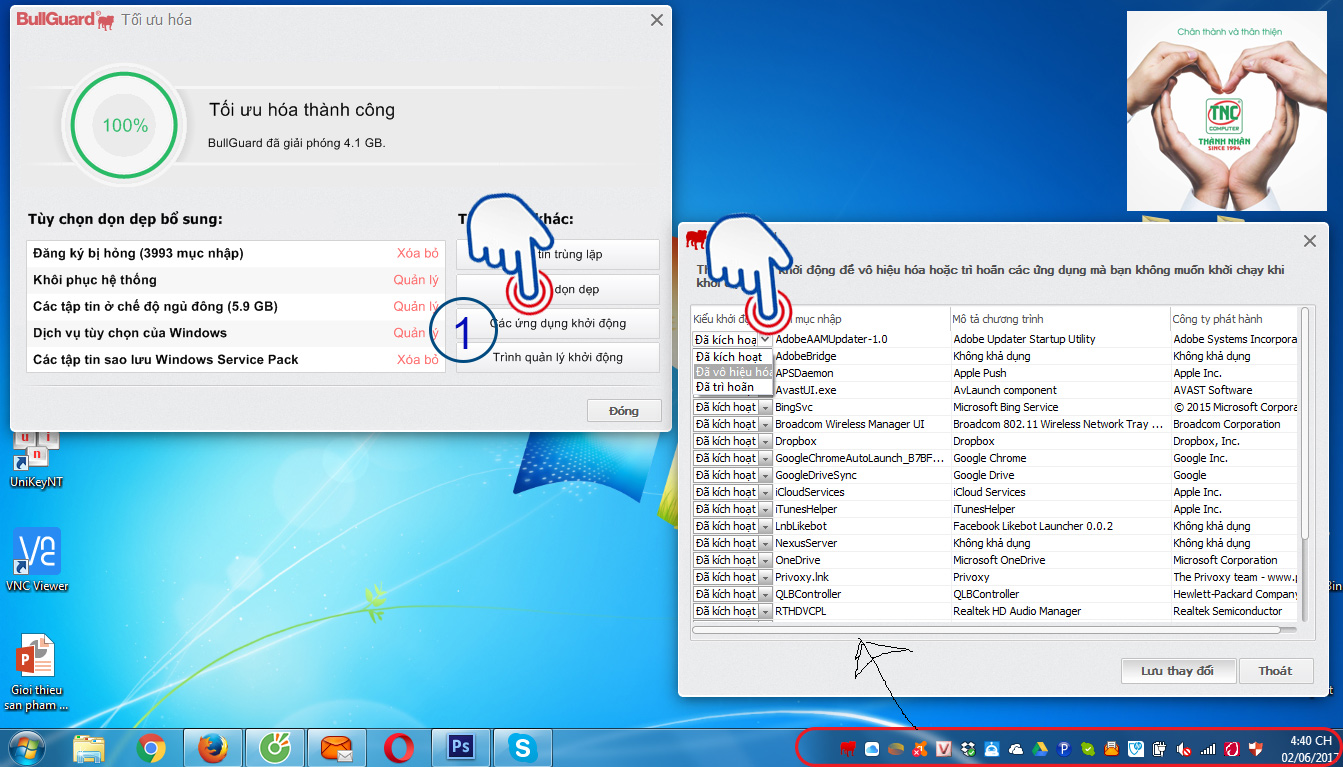
Task: Click the muted volume tray icon
Action: [x=1183, y=749]
